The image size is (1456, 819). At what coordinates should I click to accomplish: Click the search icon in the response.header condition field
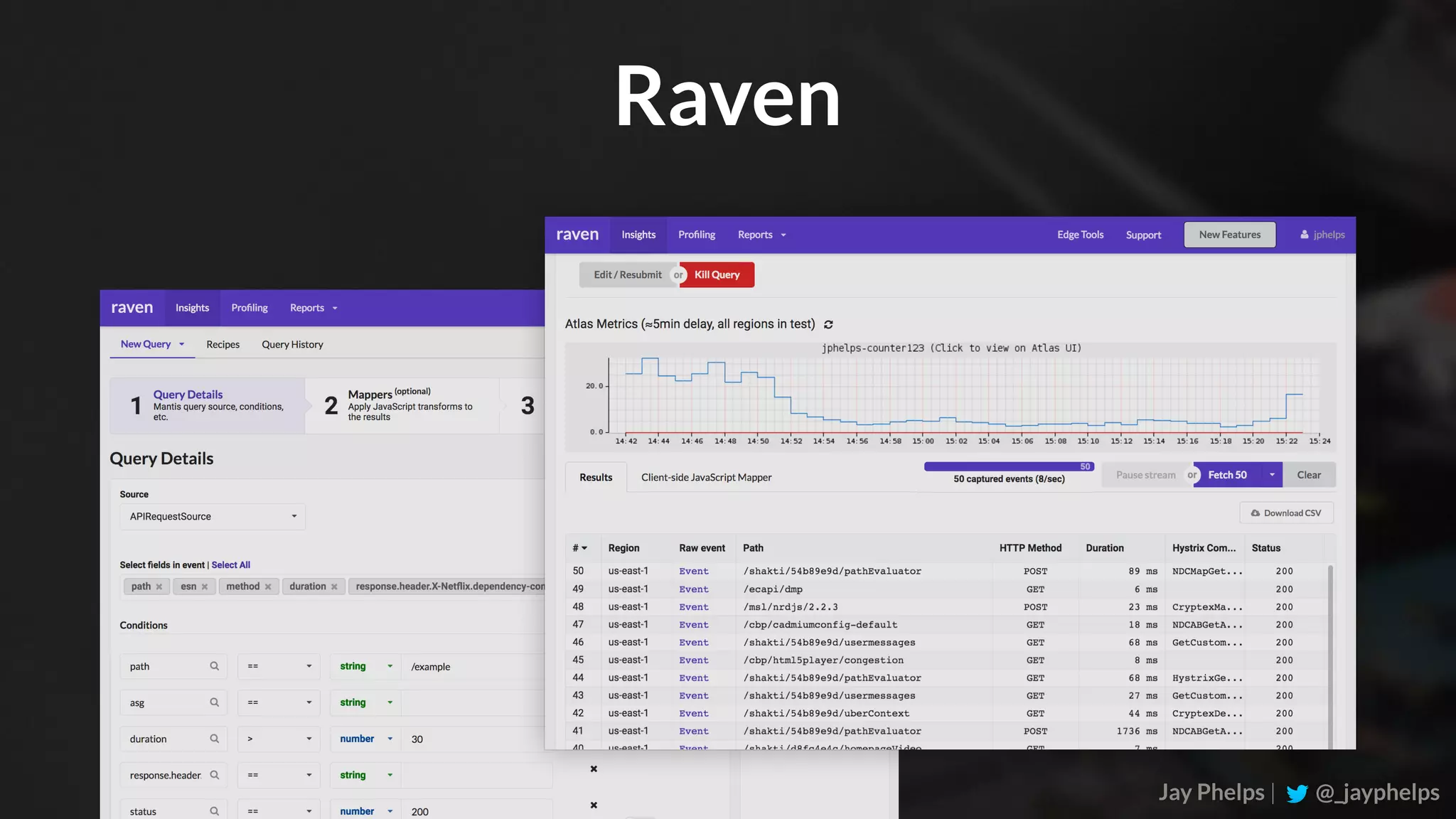[214, 775]
